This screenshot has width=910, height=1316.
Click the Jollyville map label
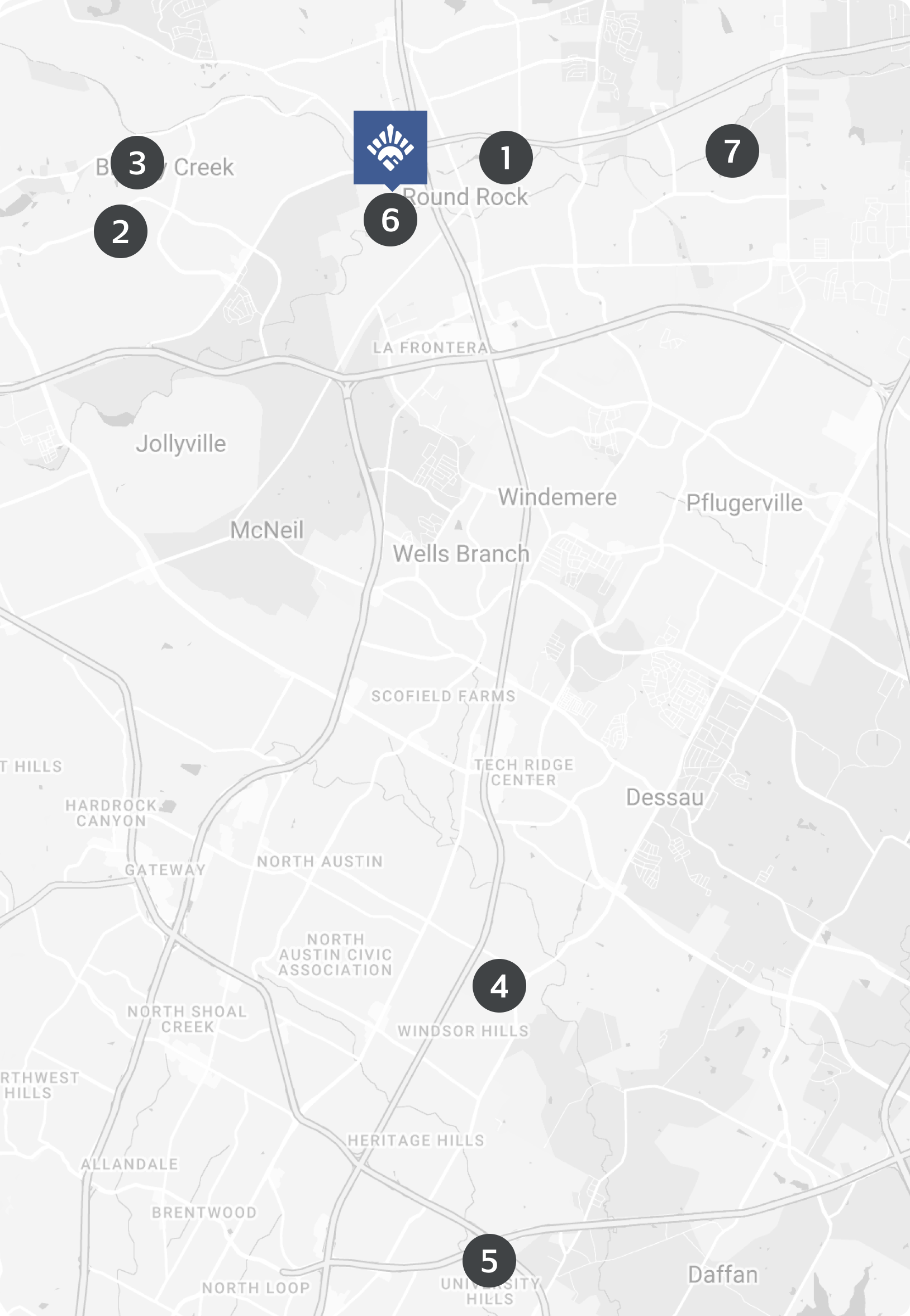[181, 444]
